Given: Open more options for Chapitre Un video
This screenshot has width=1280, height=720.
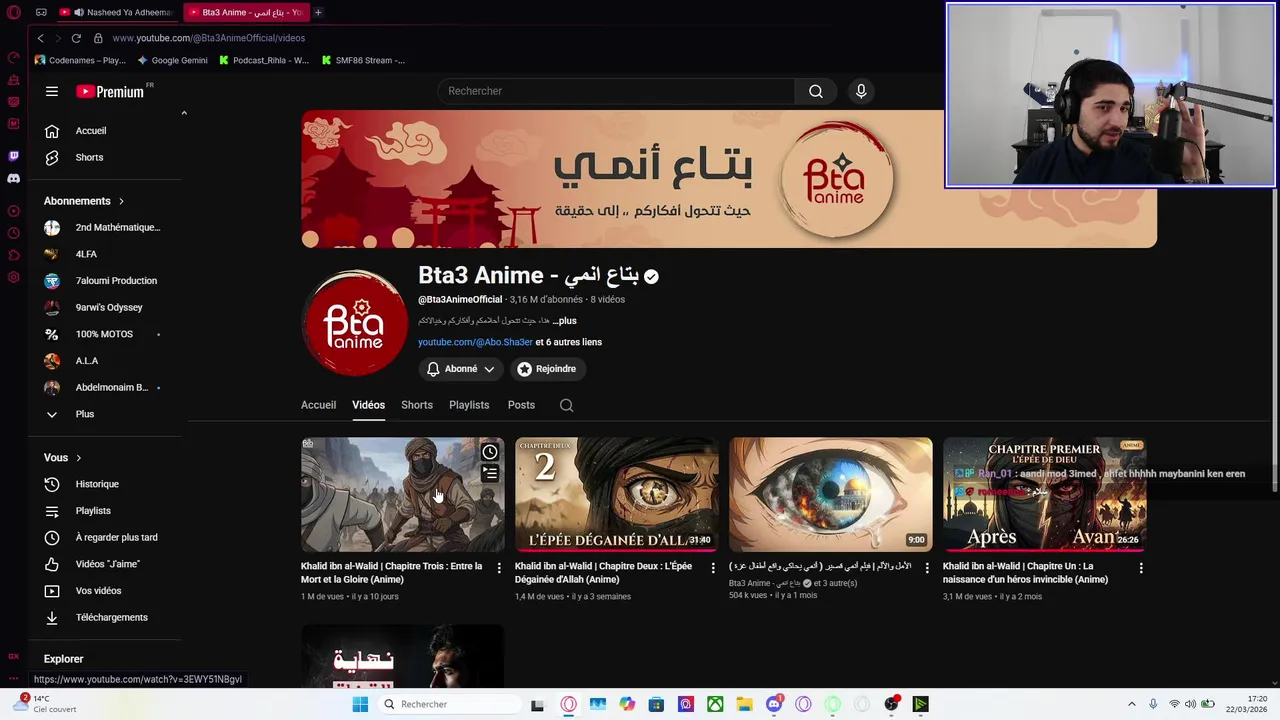Looking at the screenshot, I should pyautogui.click(x=1141, y=568).
